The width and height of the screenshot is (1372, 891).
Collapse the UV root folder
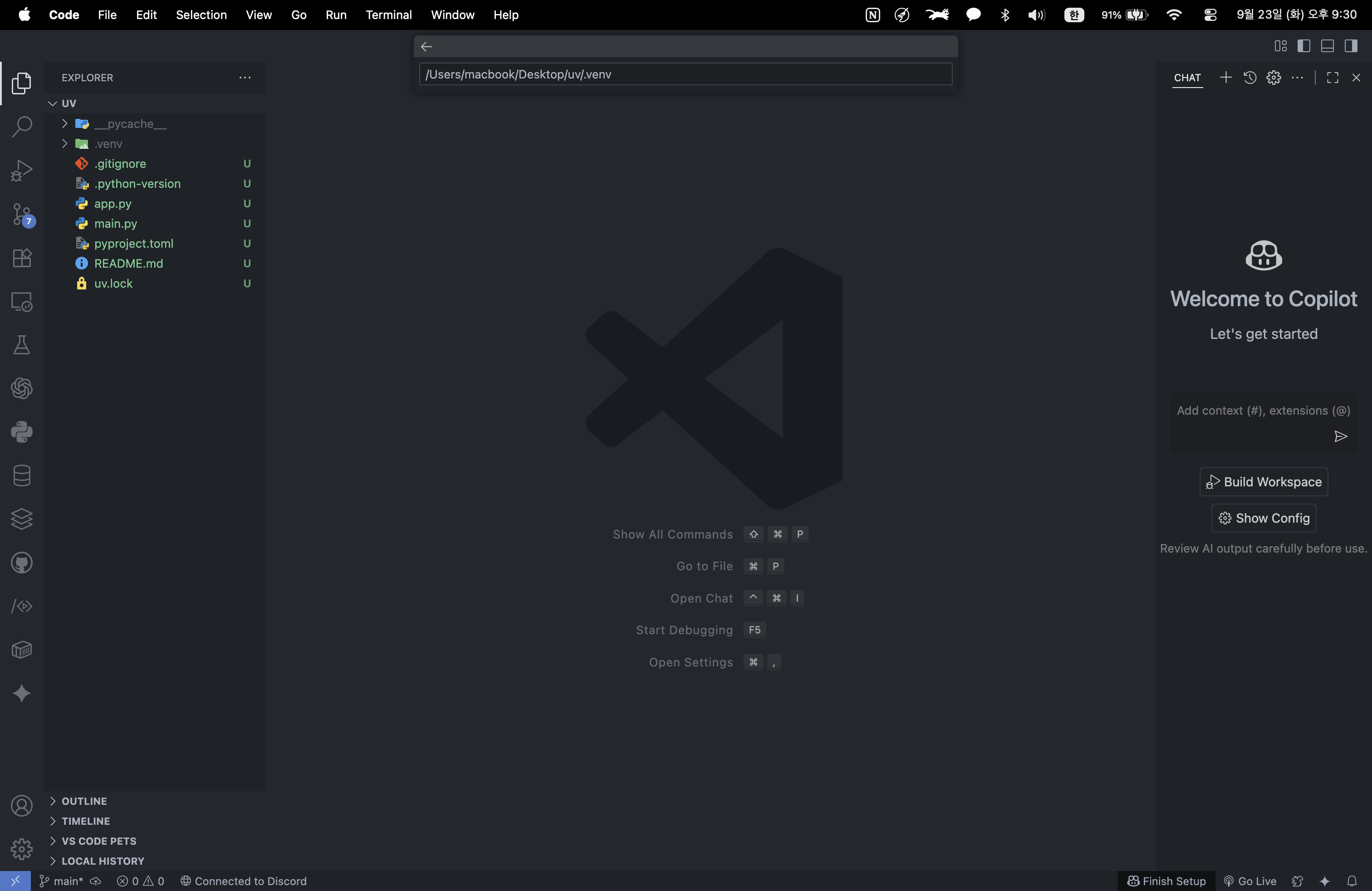click(53, 103)
